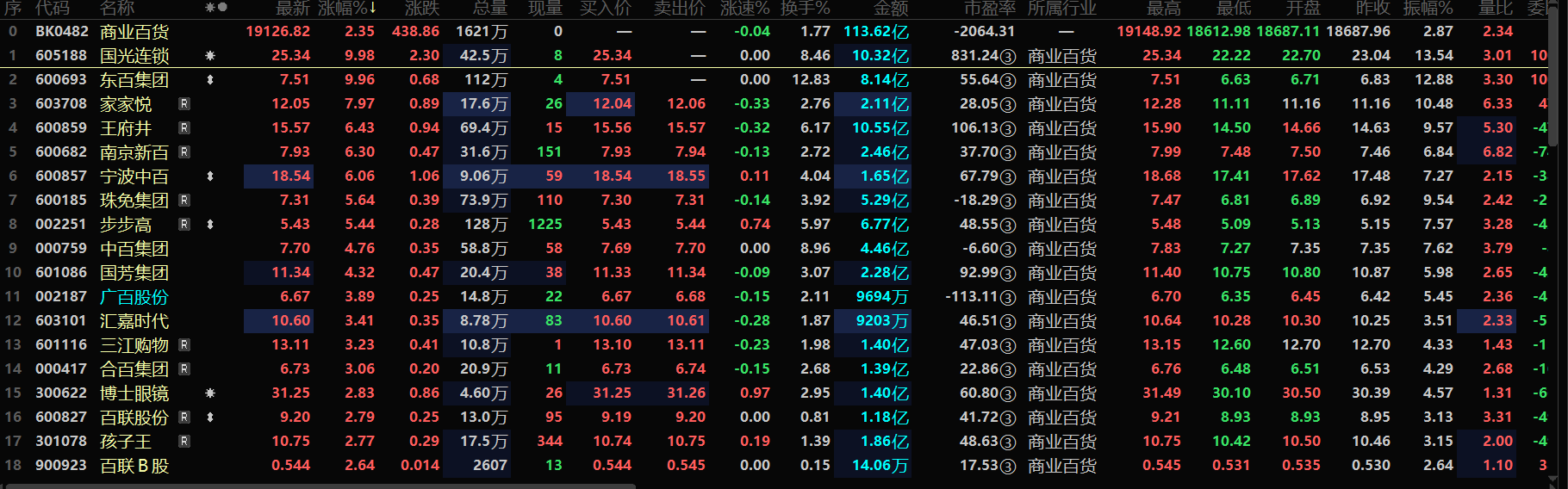This screenshot has height=489, width=1568.
Task: Click the index high value 19148.92
Action: tap(1149, 31)
